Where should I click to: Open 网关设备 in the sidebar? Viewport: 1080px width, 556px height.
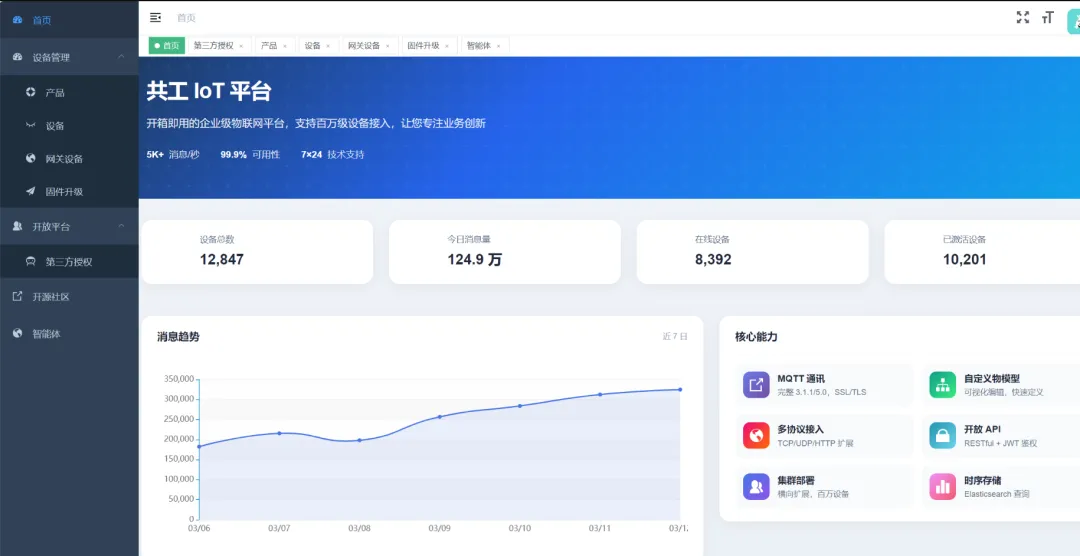point(69,158)
